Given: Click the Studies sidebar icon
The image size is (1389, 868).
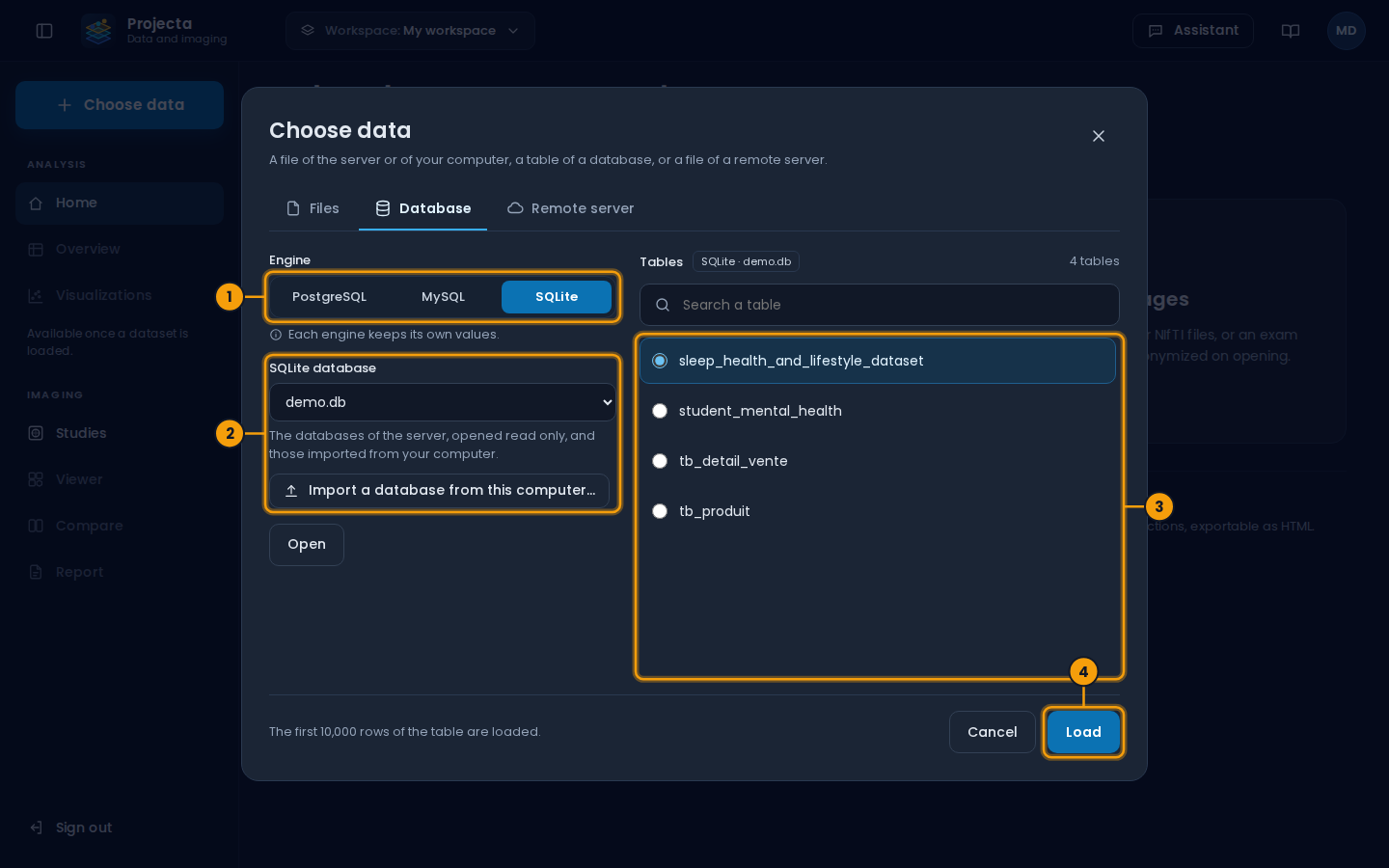Looking at the screenshot, I should [36, 434].
